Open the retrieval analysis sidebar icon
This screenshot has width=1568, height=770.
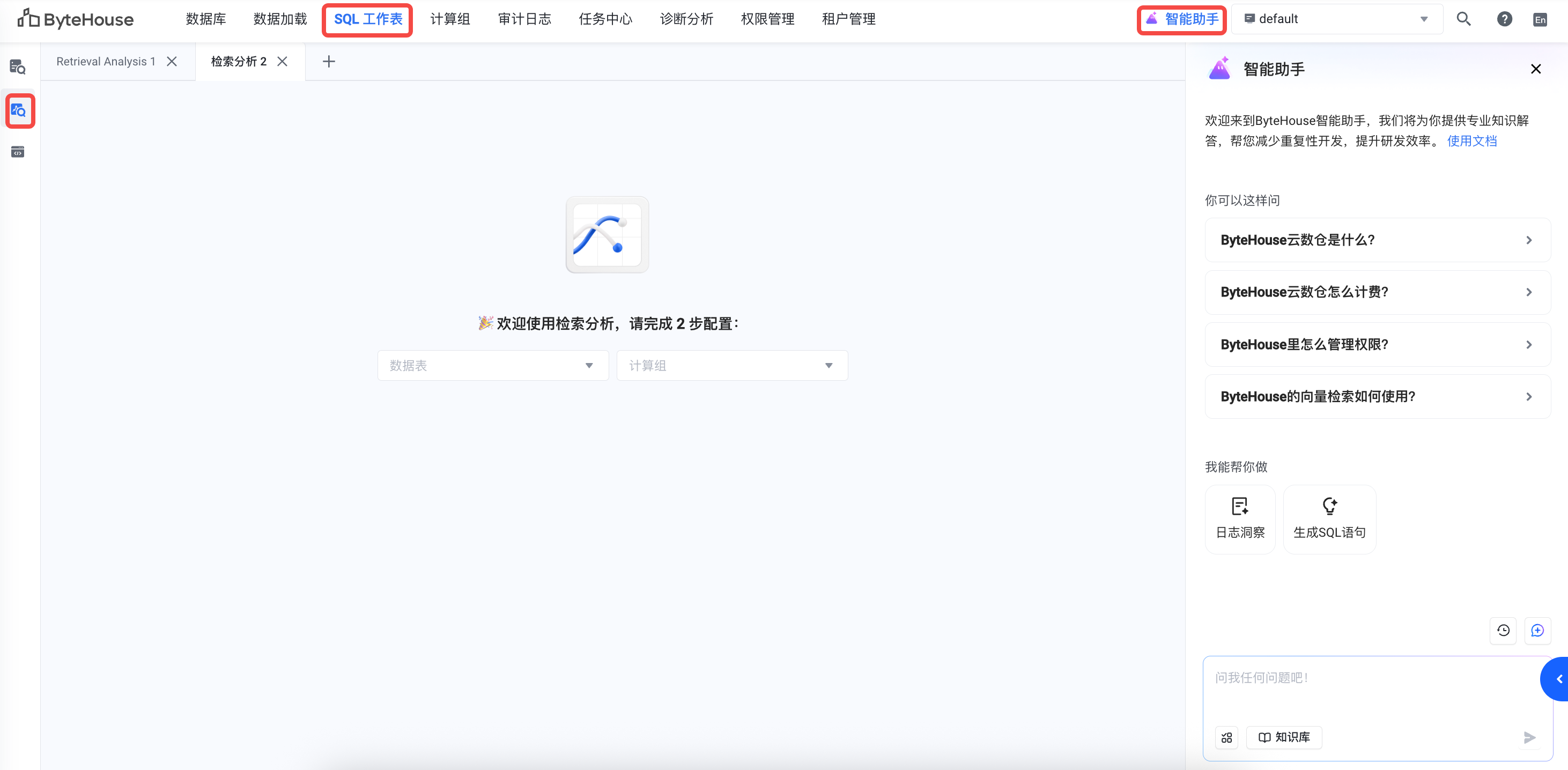[19, 111]
